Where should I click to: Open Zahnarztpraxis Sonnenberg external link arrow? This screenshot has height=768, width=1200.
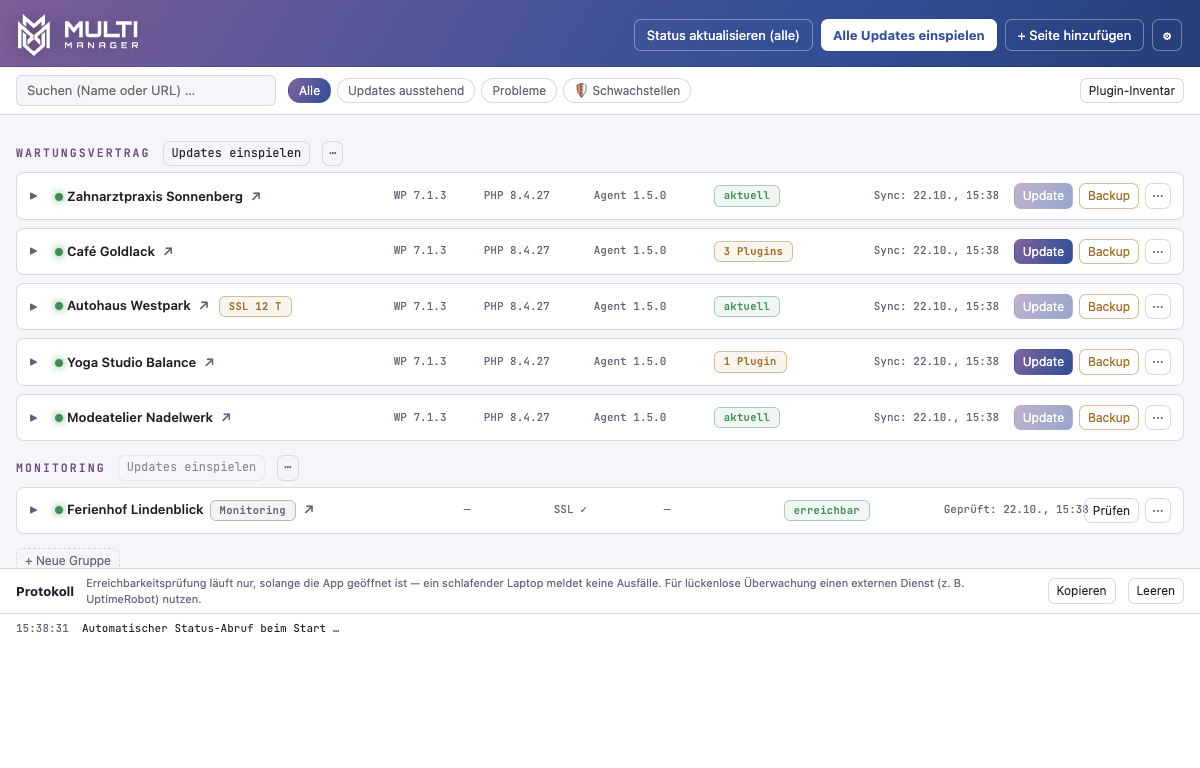coord(256,196)
